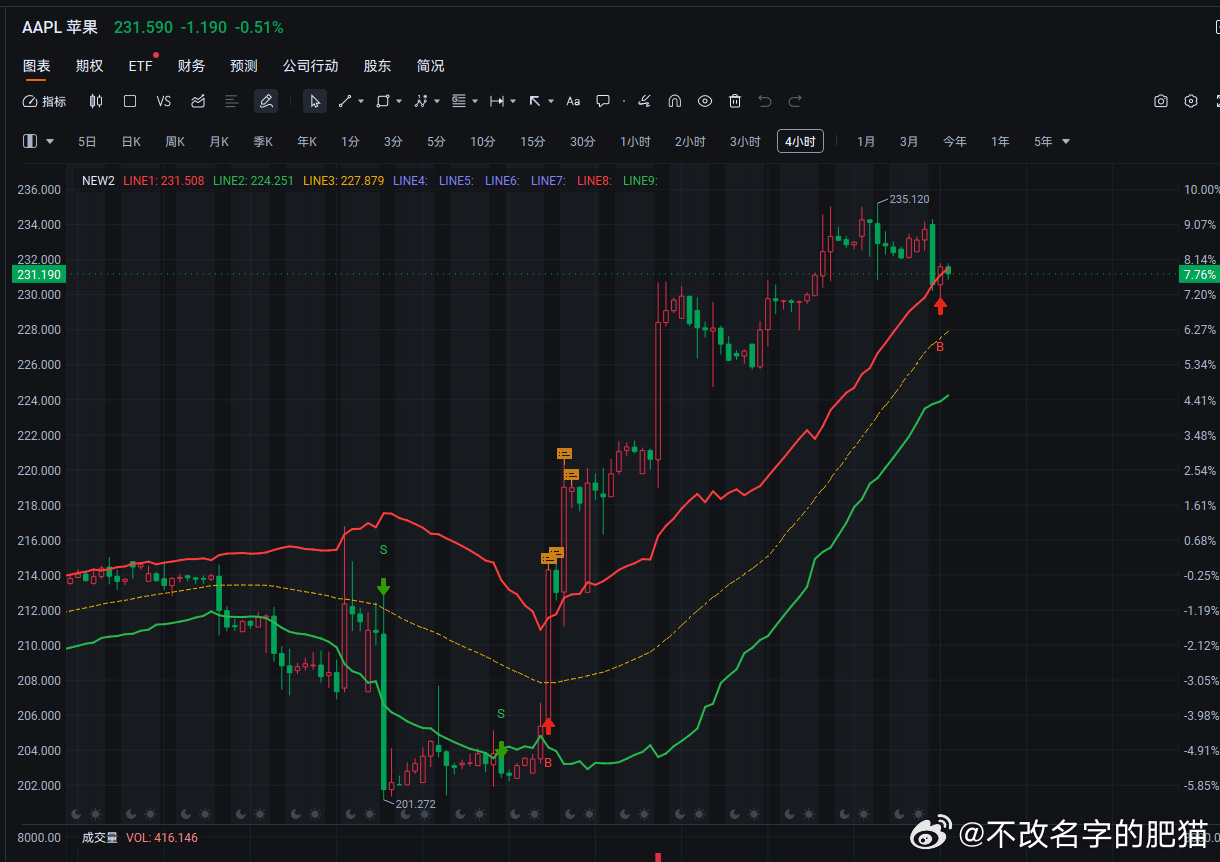The image size is (1220, 862).
Task: Select the arrow cursor tool
Action: point(315,101)
